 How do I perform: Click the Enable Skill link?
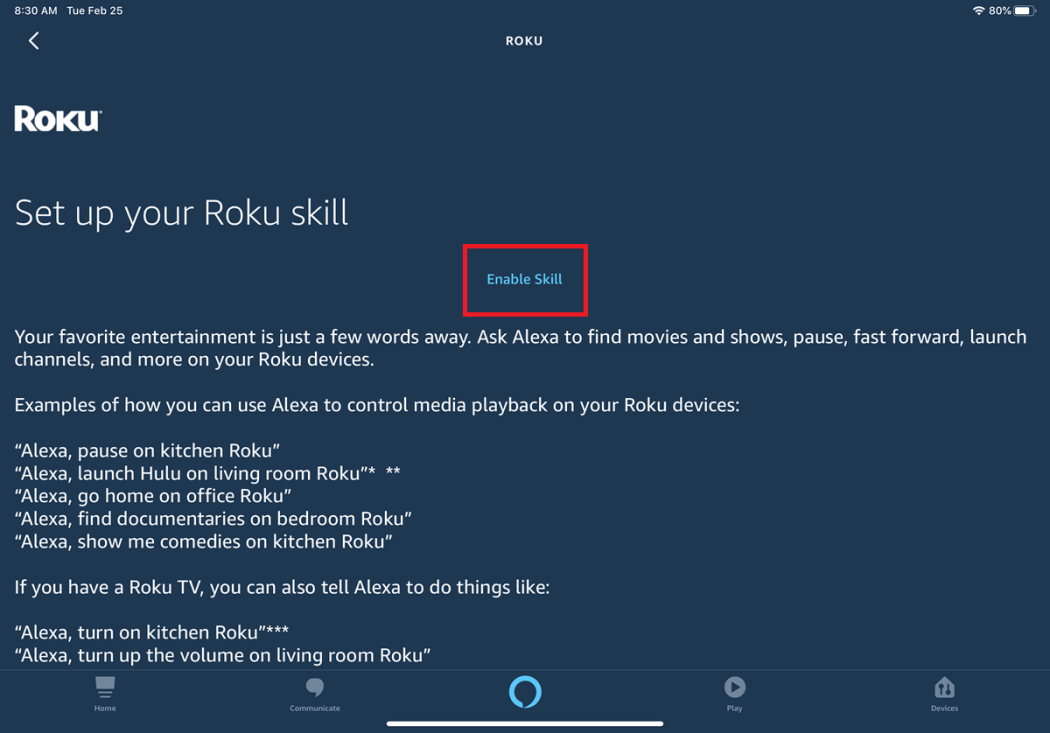[x=524, y=279]
